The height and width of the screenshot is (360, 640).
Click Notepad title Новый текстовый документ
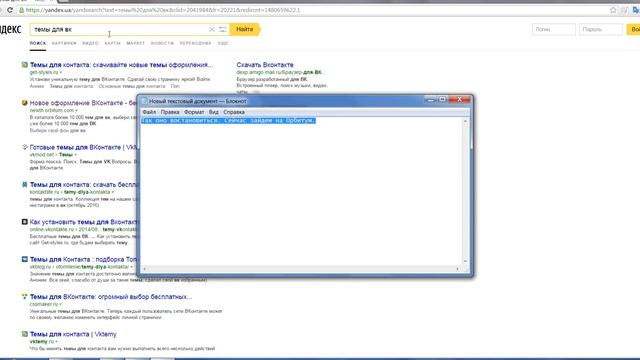198,101
